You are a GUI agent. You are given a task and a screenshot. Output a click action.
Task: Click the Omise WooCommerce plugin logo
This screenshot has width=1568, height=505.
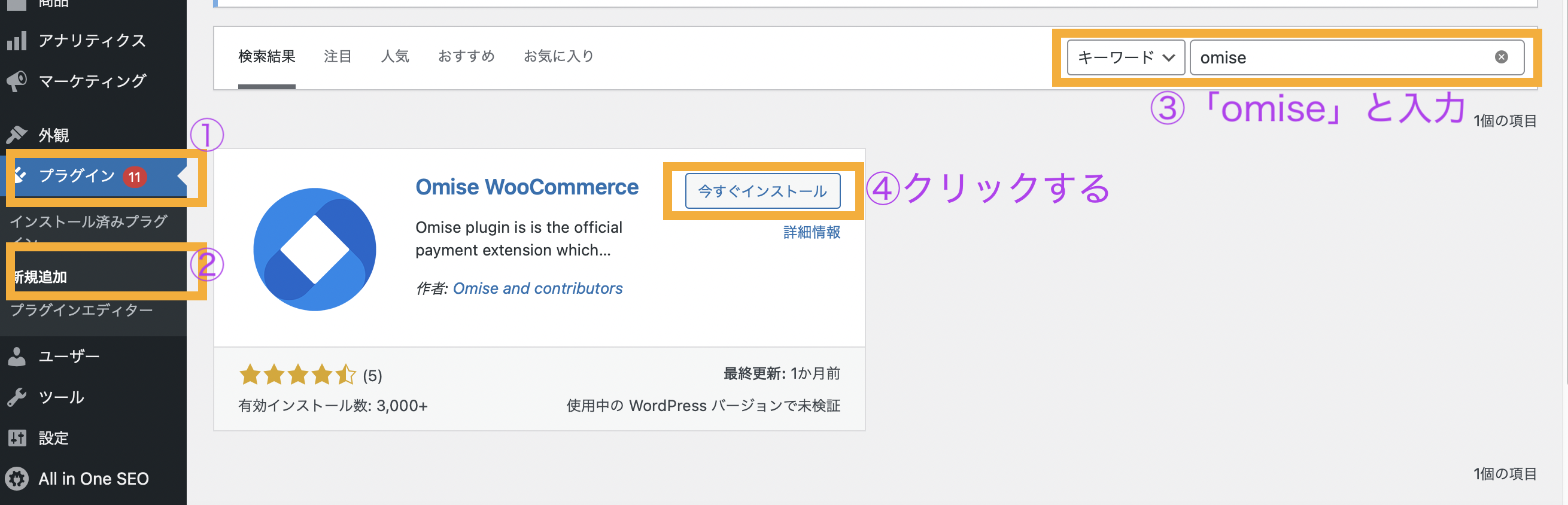315,250
